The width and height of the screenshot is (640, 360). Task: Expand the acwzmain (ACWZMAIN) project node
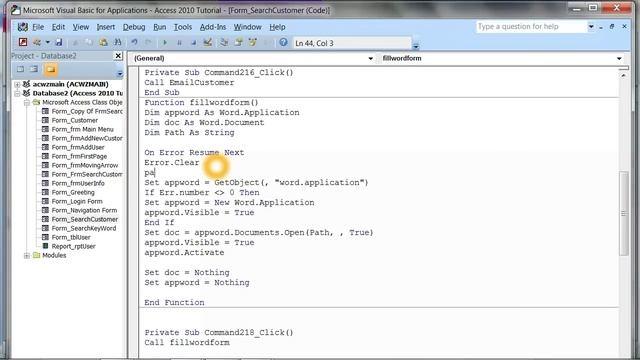[17, 84]
